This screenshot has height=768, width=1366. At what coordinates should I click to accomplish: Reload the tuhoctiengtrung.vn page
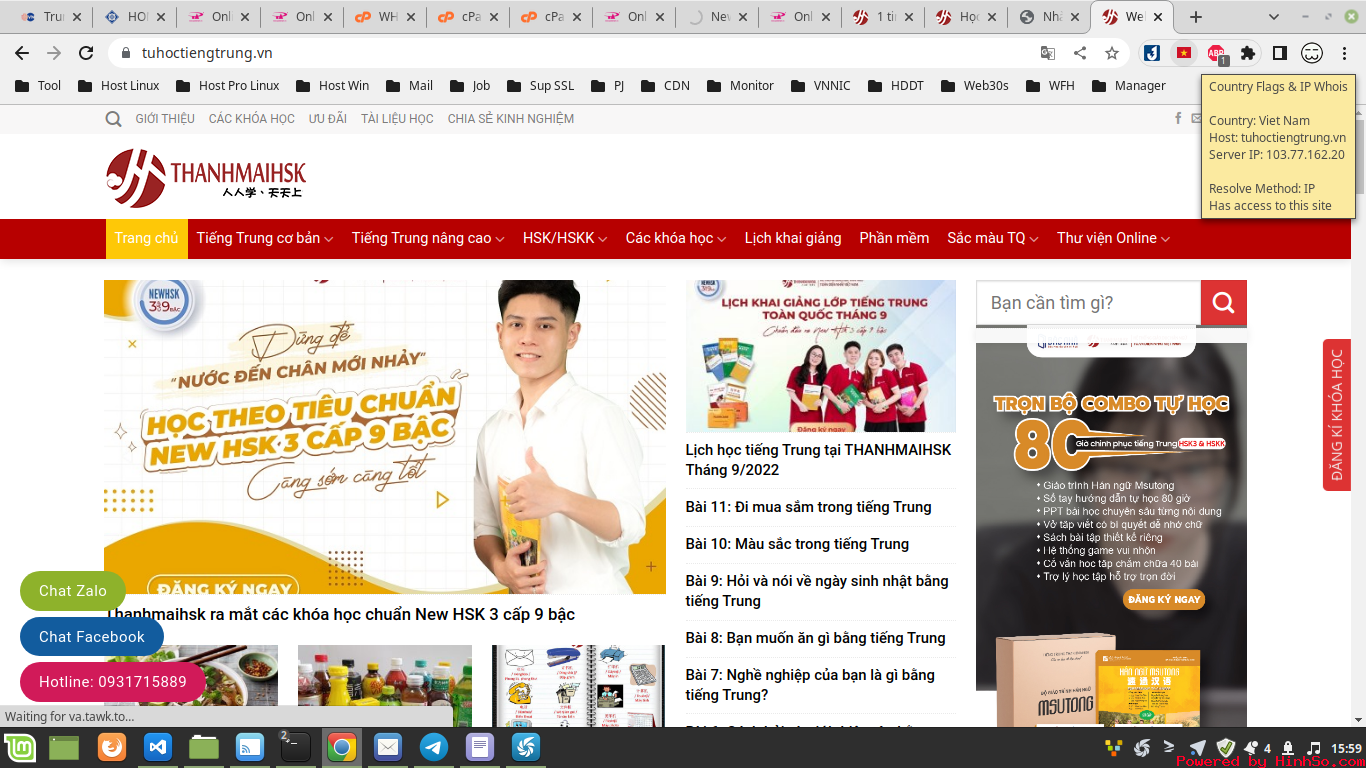tap(86, 53)
